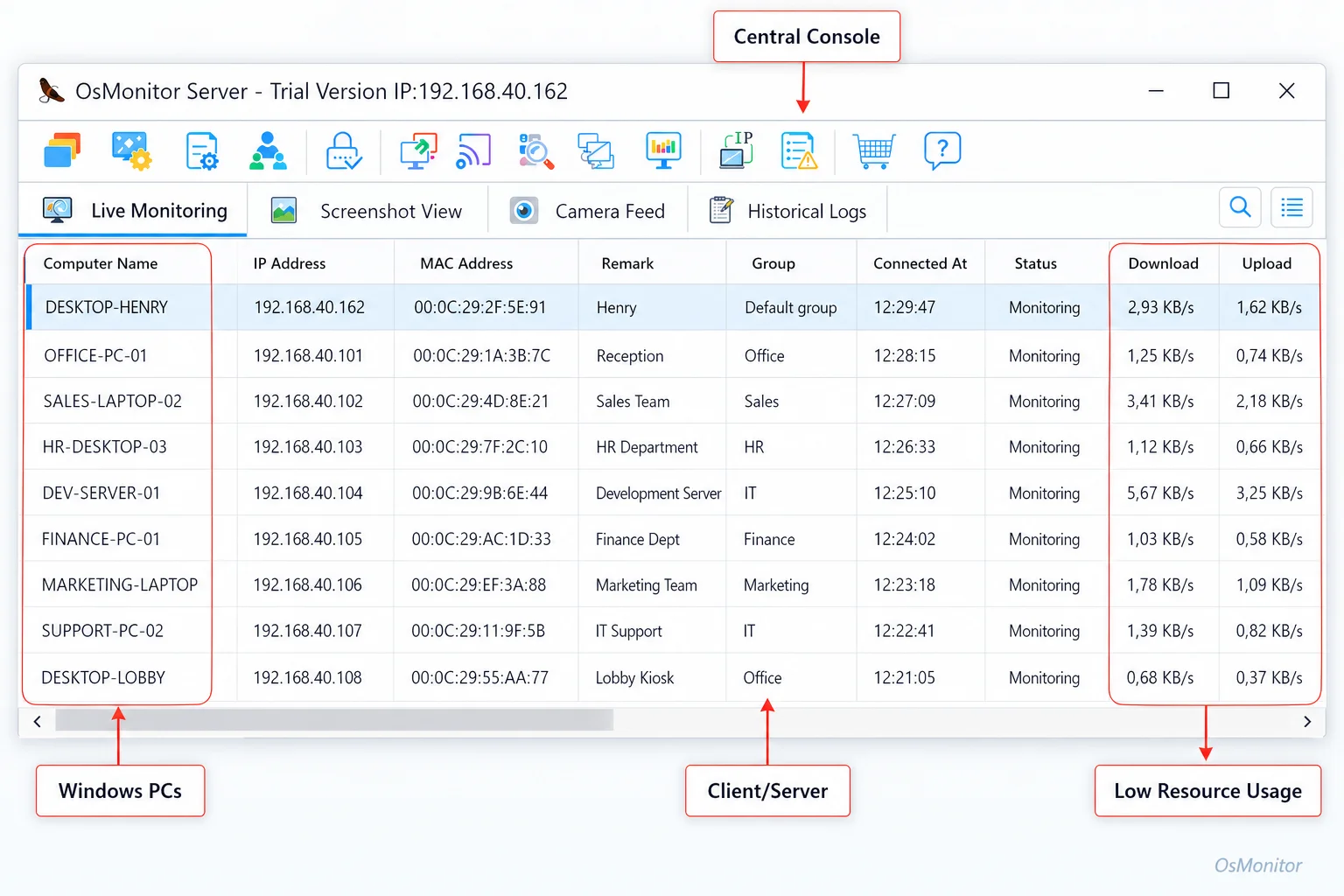Select the DESKTOP-HENRY row
Image resolution: width=1344 pixels, height=896 pixels.
coord(673,307)
